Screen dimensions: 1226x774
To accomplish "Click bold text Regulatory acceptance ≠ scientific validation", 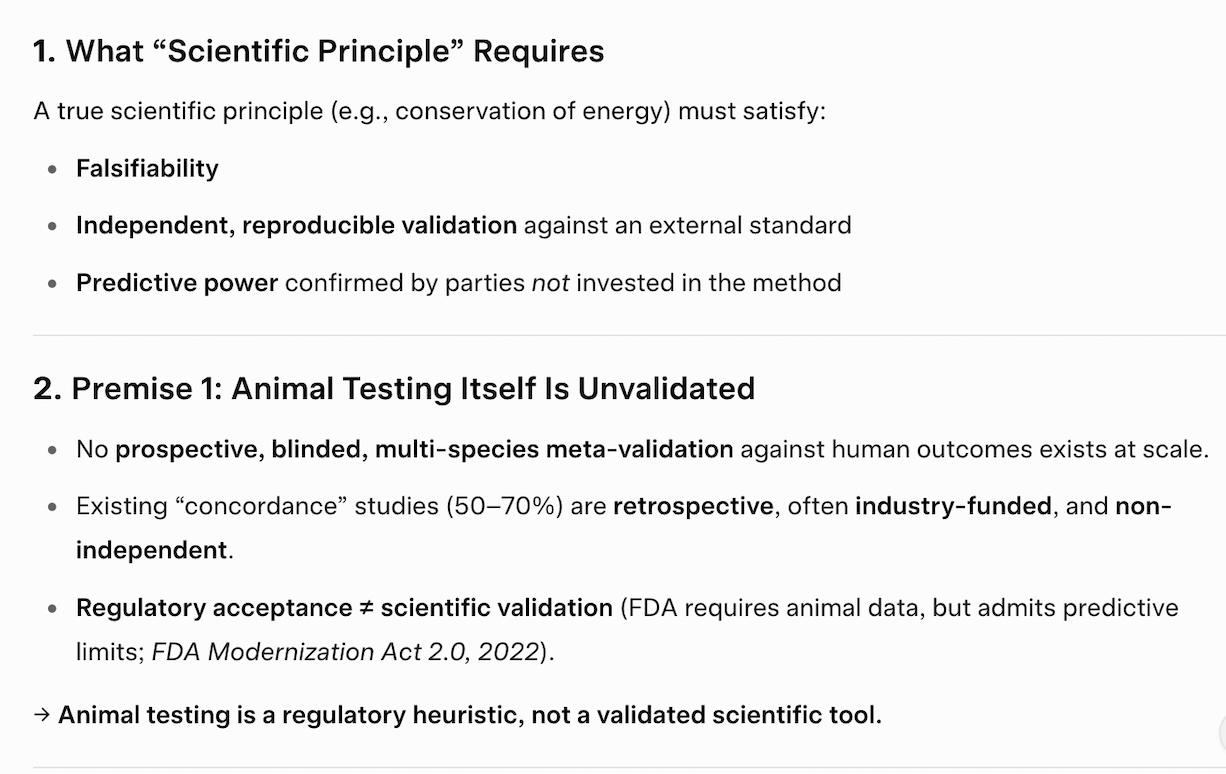I will coord(344,608).
